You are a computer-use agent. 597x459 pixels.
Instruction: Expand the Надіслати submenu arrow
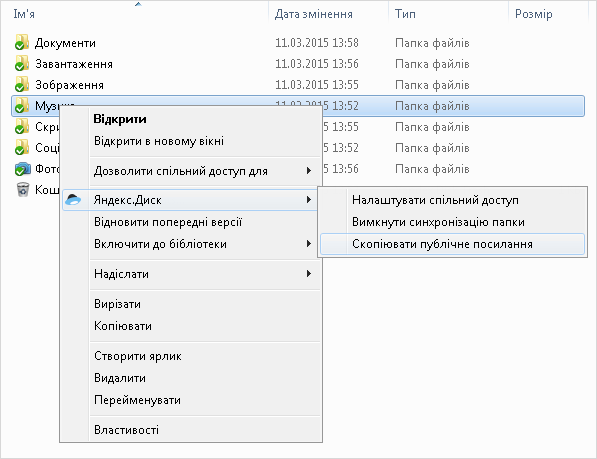309,274
